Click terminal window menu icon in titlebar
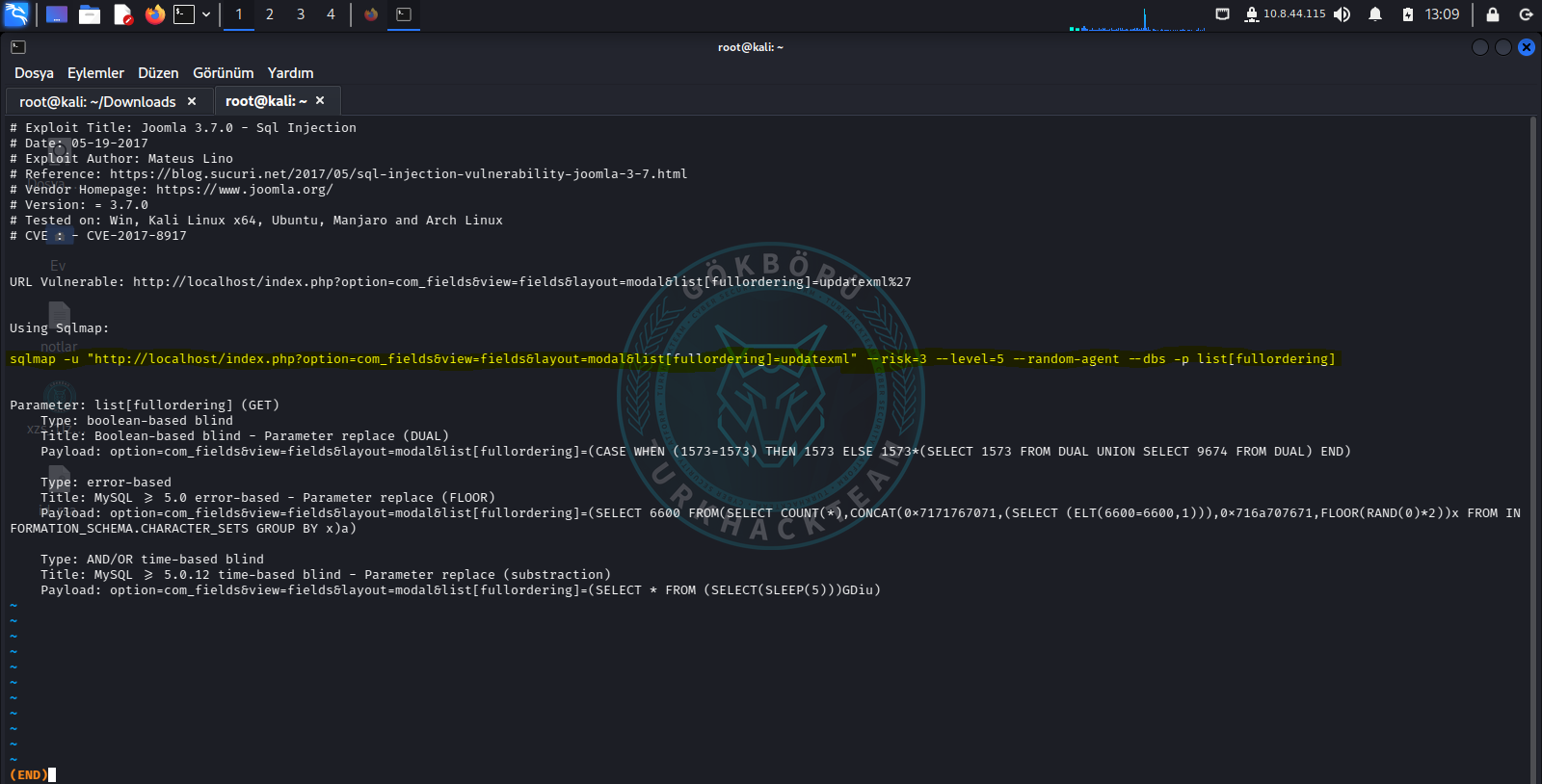Image resolution: width=1542 pixels, height=784 pixels. tap(18, 47)
